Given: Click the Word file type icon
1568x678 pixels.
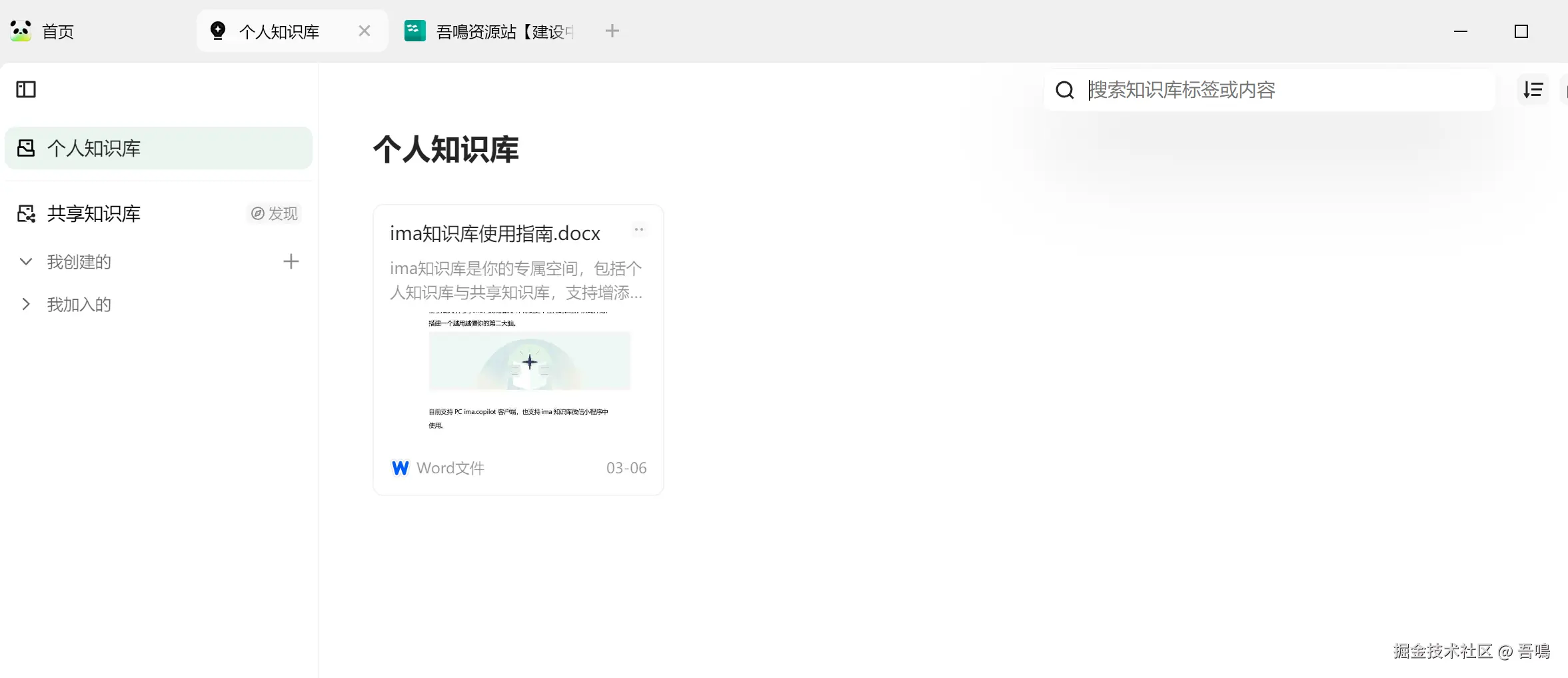Looking at the screenshot, I should tap(400, 468).
